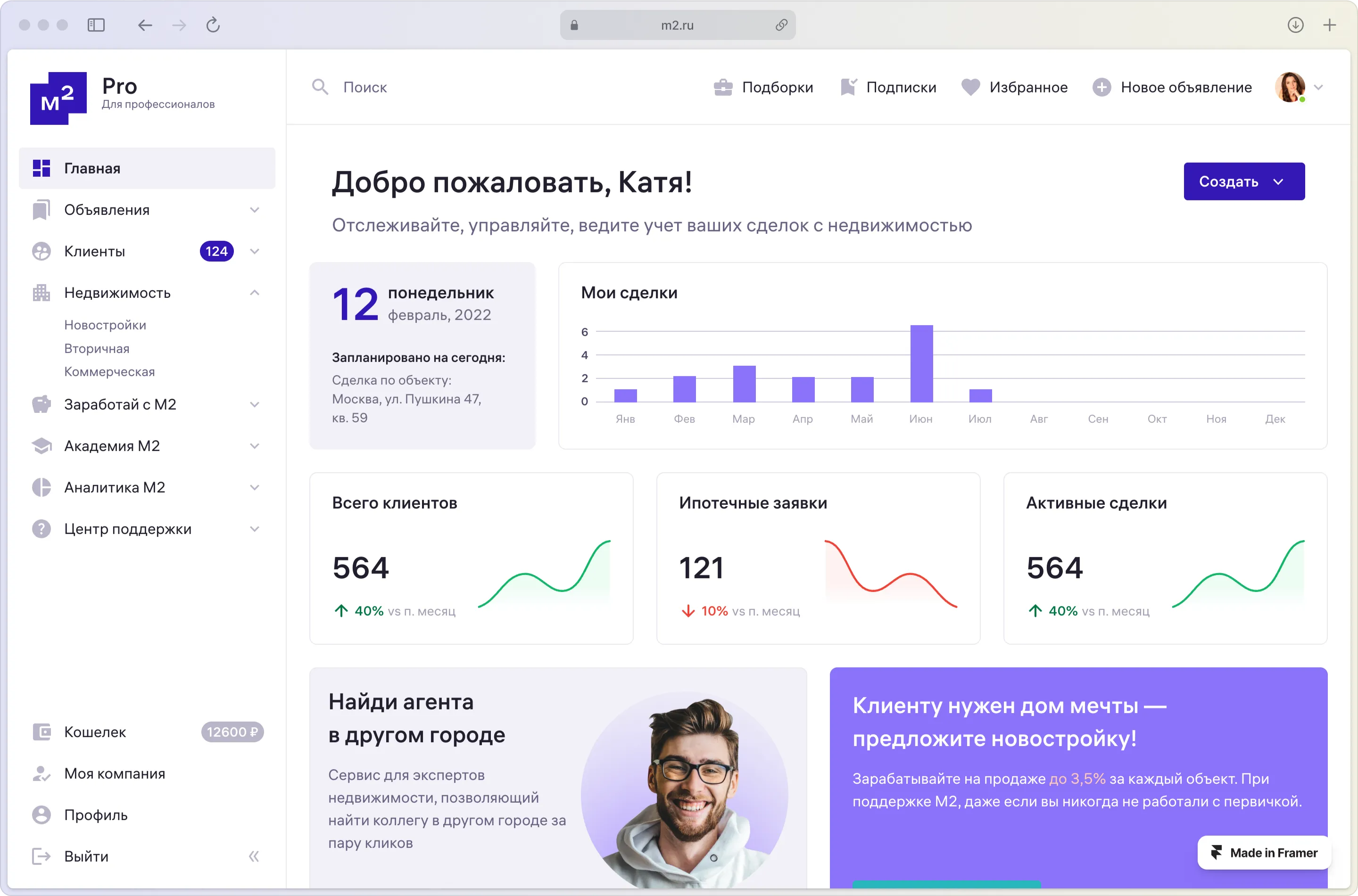Click the Новое объявление plus icon

1101,87
